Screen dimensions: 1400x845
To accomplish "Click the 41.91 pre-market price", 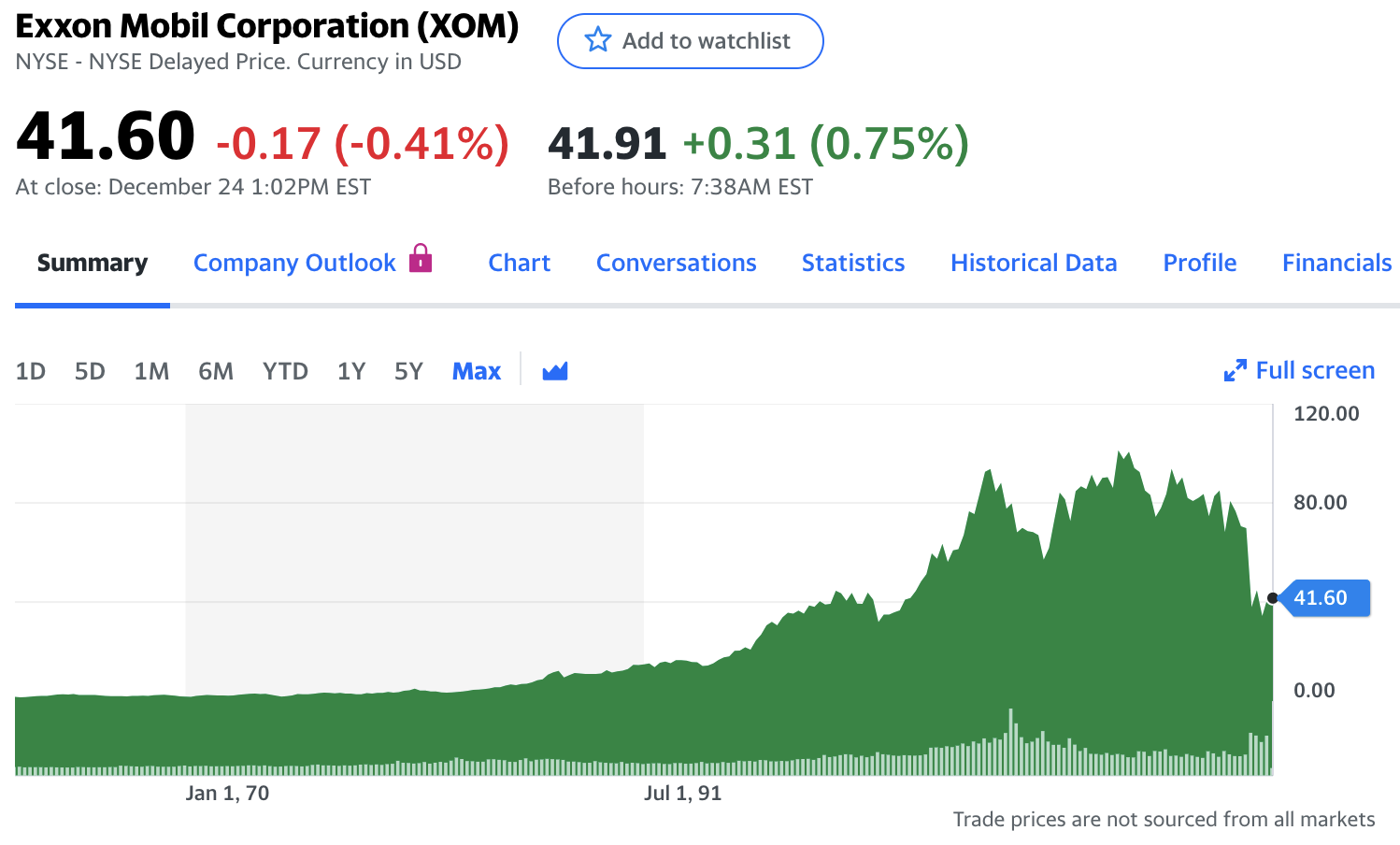I will click(607, 143).
